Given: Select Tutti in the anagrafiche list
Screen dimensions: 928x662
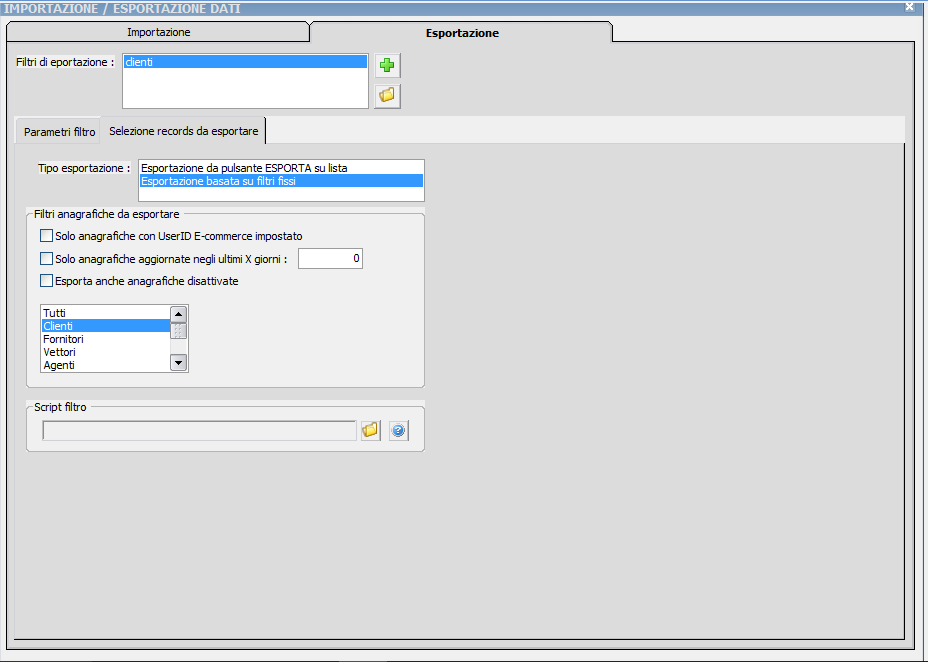Looking at the screenshot, I should point(106,313).
